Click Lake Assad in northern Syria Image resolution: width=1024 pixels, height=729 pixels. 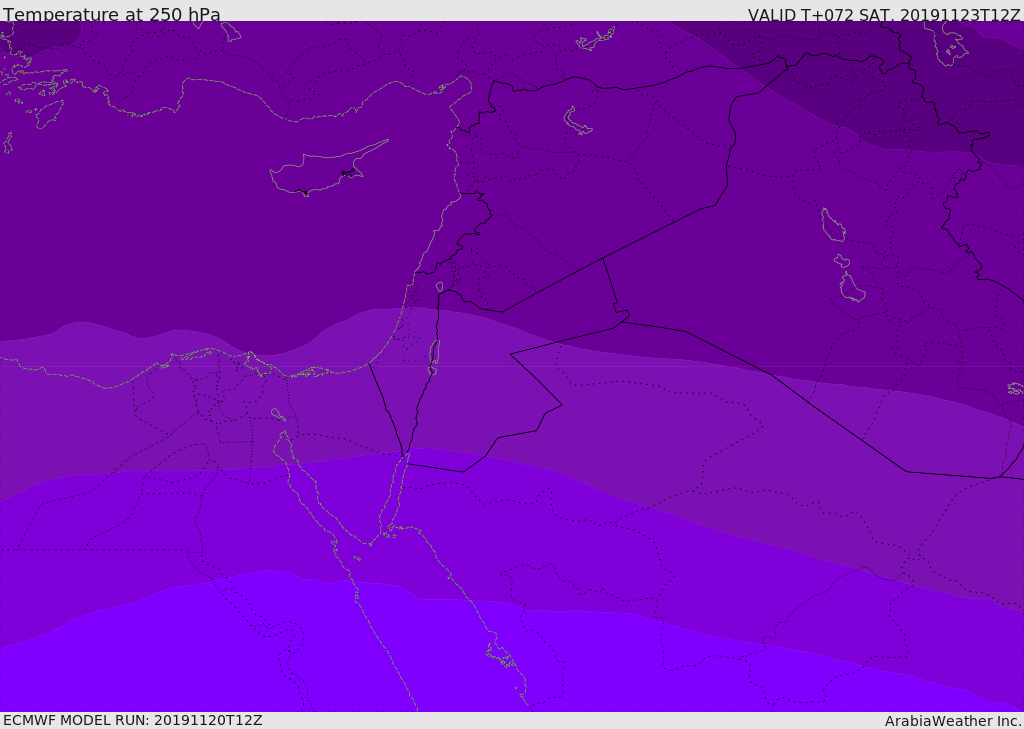pyautogui.click(x=577, y=122)
